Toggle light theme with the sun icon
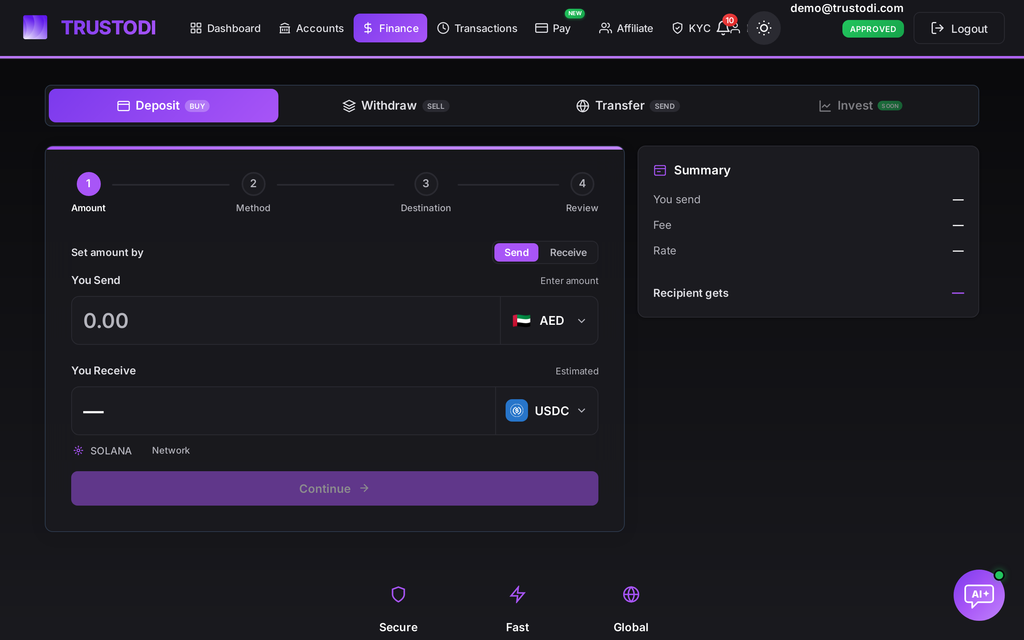Viewport: 1024px width, 640px height. [x=763, y=28]
